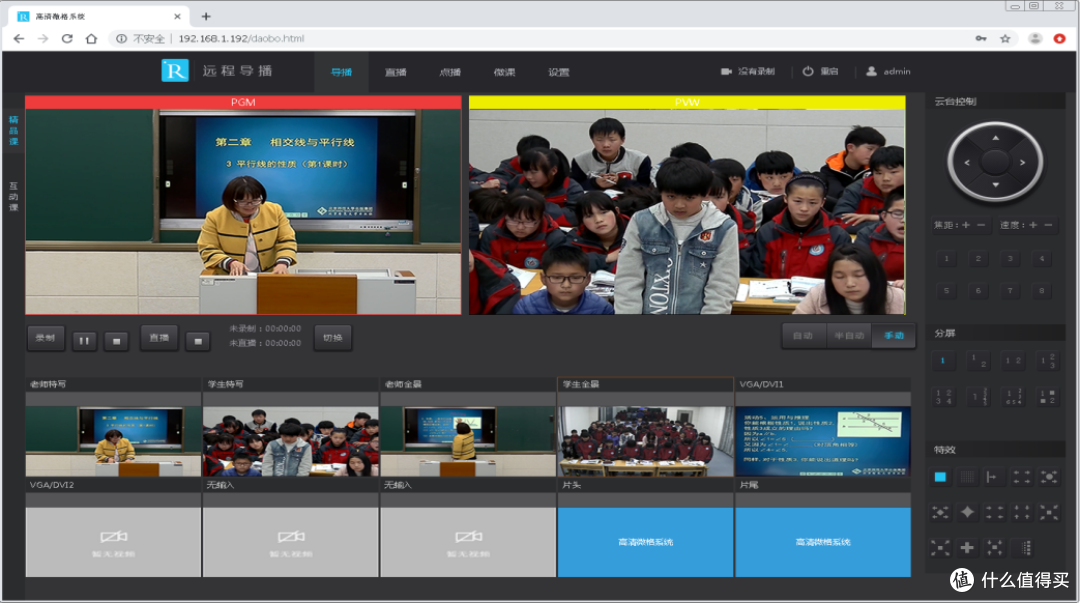Open the 微课 navigation tab
Image resolution: width=1080 pixels, height=603 pixels.
[x=504, y=72]
